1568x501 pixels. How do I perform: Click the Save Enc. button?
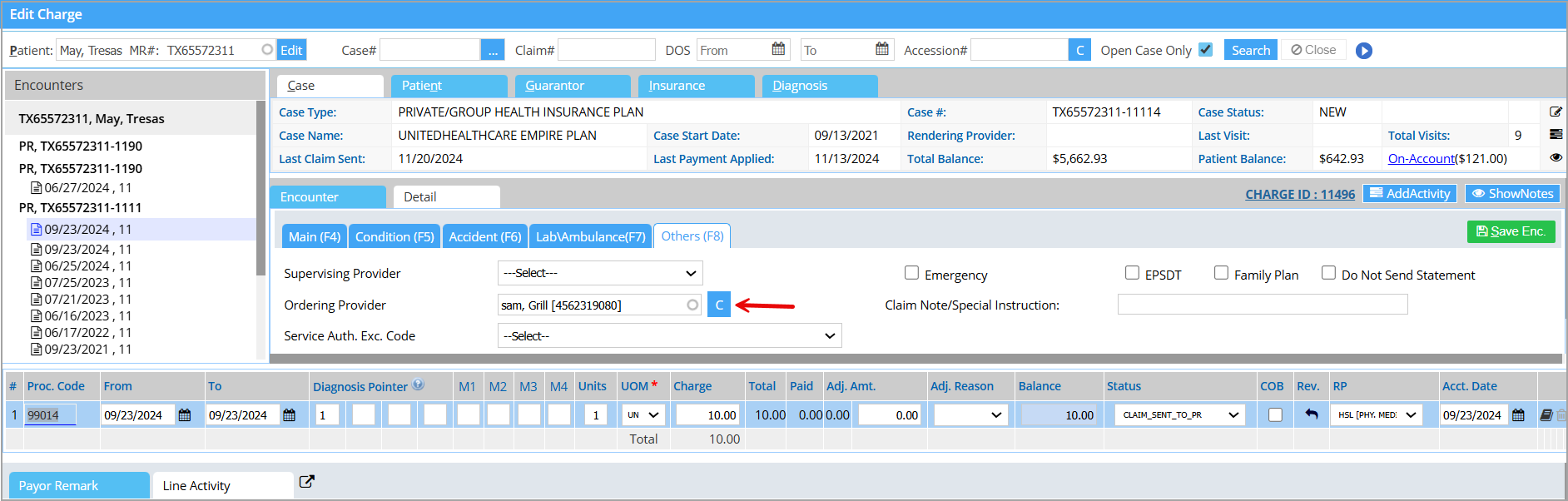click(1510, 231)
